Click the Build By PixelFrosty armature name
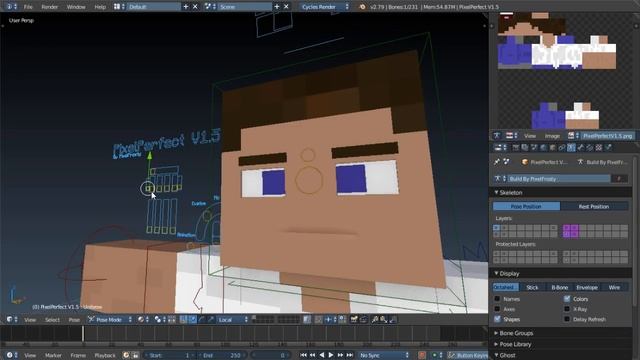The image size is (640, 360). pyautogui.click(x=559, y=179)
